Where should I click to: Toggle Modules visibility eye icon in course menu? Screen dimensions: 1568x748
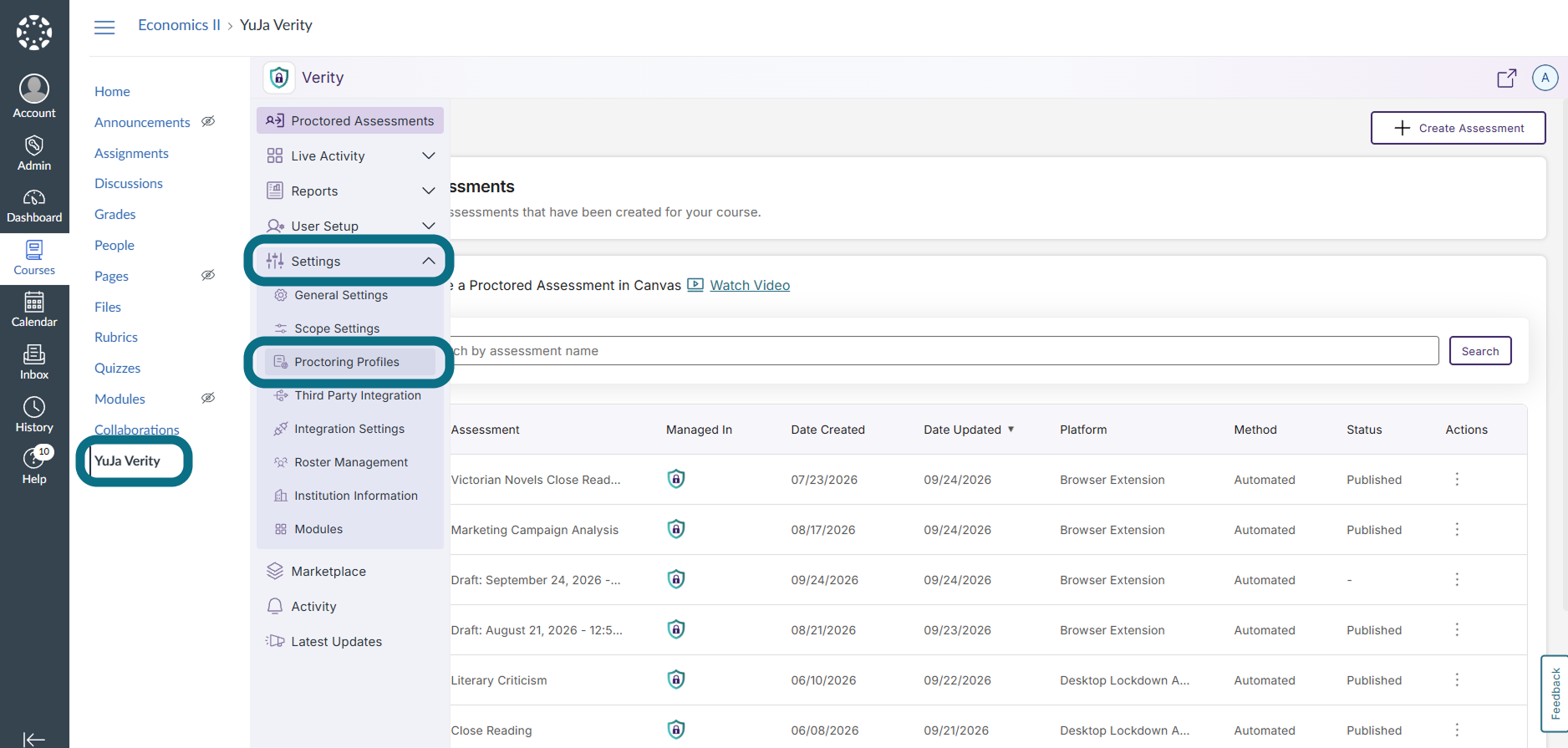click(208, 398)
